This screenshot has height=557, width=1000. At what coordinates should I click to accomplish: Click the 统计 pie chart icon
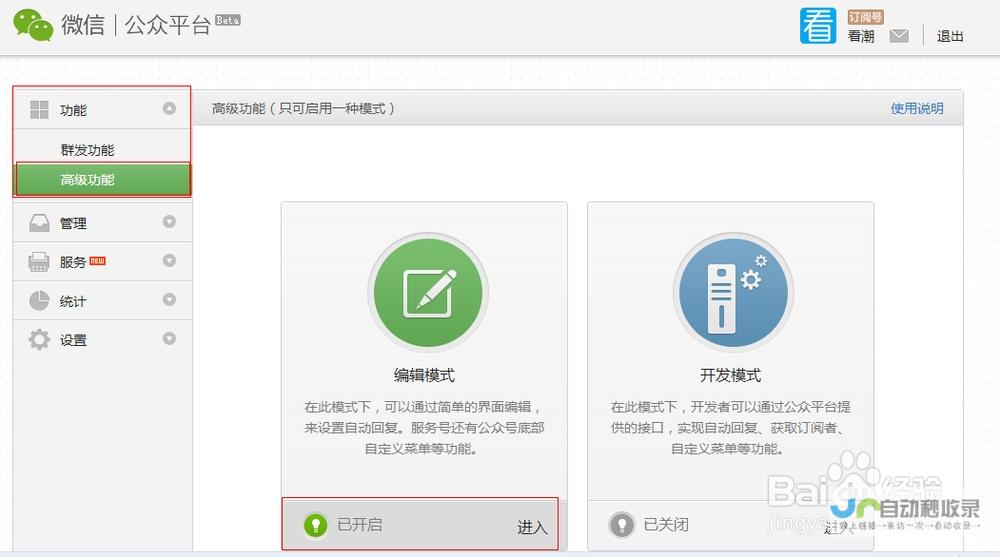click(x=40, y=301)
